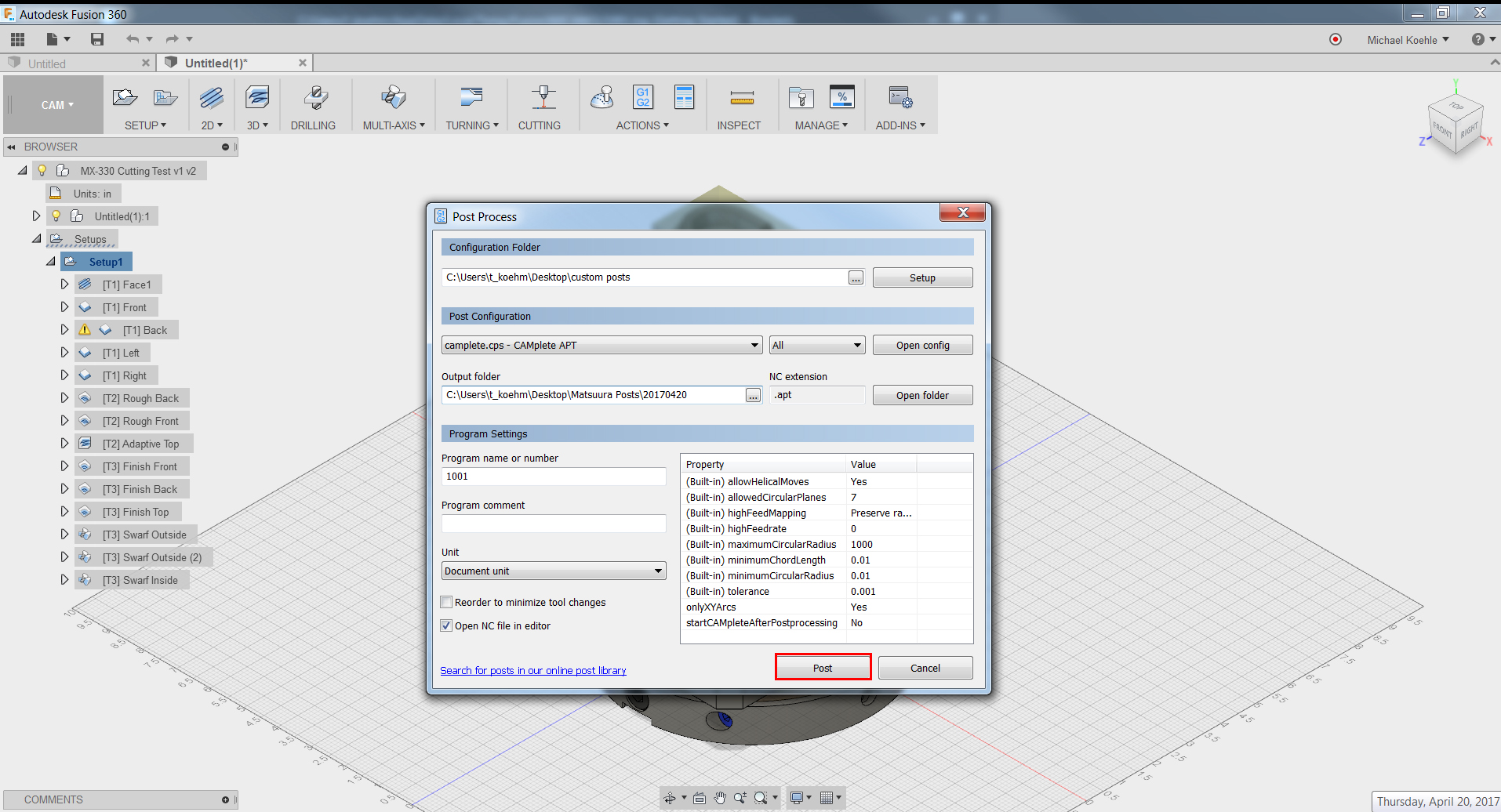Viewport: 1501px width, 812px height.
Task: Open the Tool Library icon in Manage
Action: [801, 97]
